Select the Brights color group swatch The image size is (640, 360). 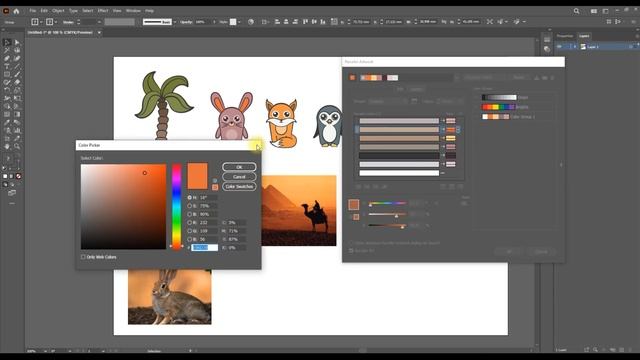[x=498, y=107]
